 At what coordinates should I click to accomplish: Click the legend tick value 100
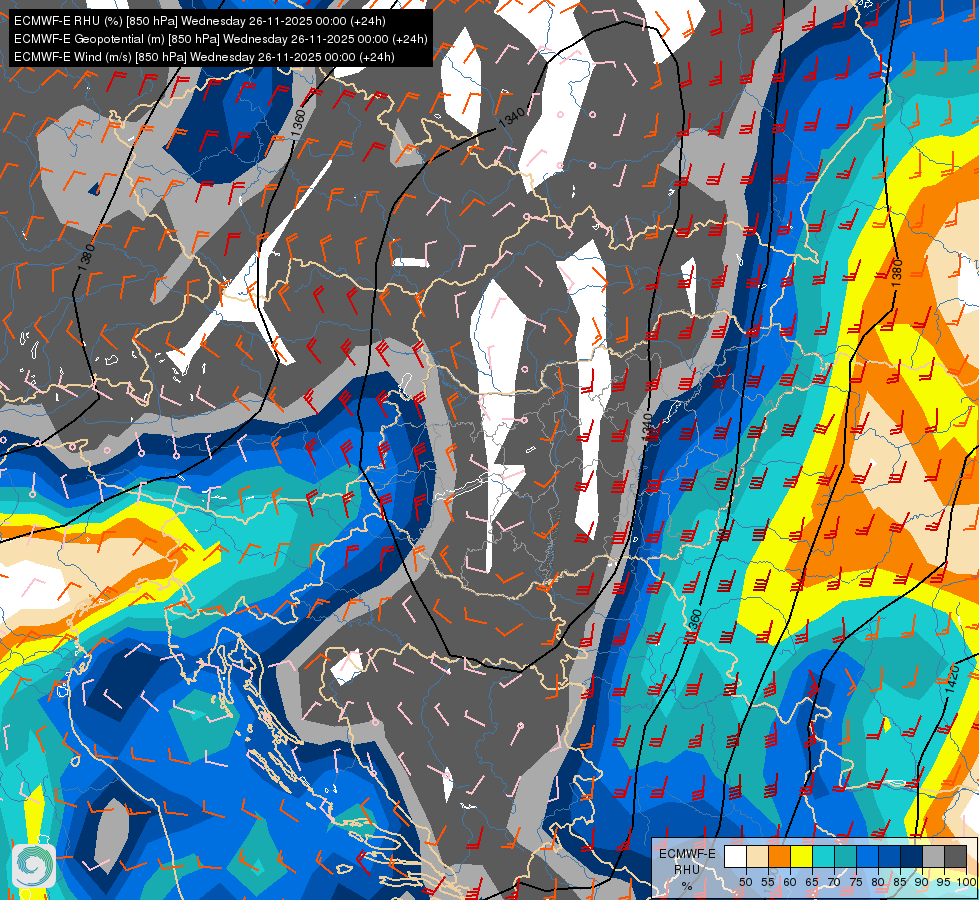click(967, 882)
